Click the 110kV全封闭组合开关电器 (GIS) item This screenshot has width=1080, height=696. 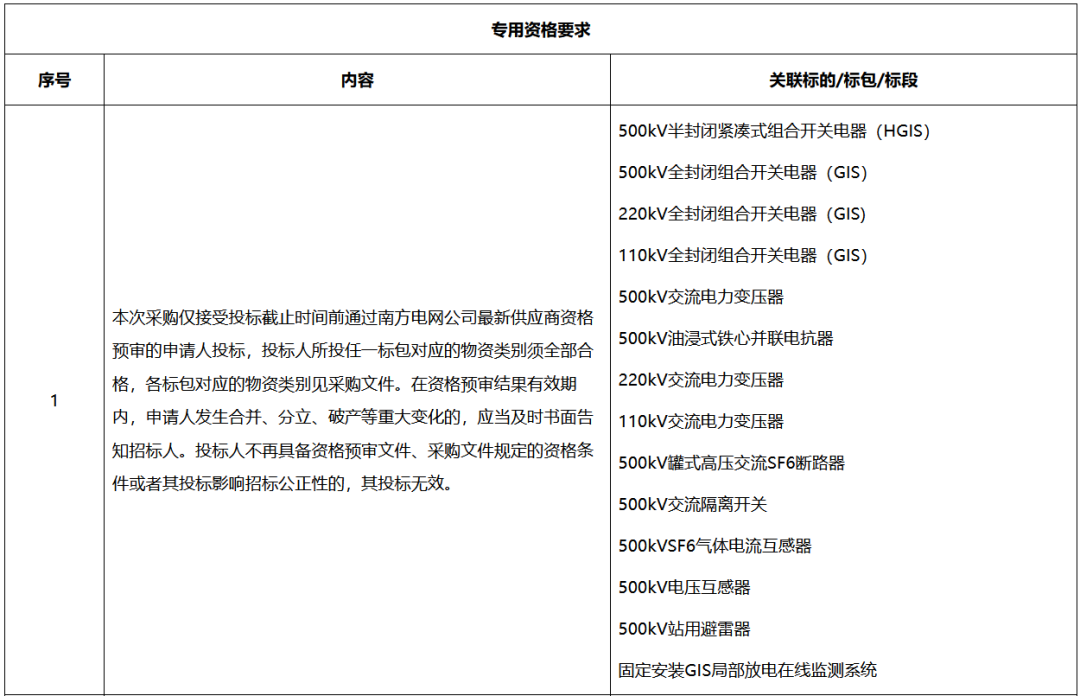click(742, 255)
